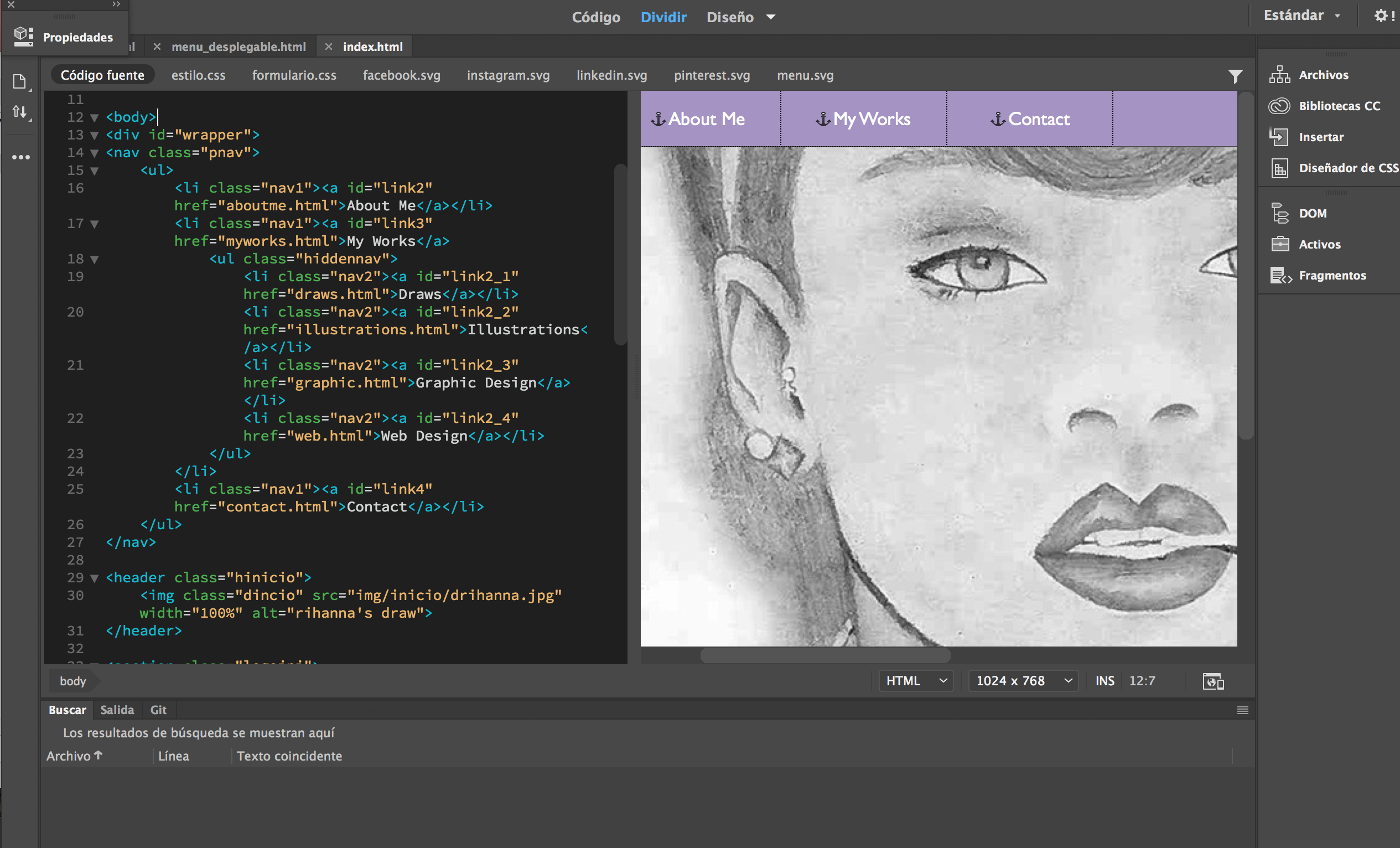This screenshot has width=1400, height=848.
Task: Switch to the Código view mode
Action: pos(598,16)
